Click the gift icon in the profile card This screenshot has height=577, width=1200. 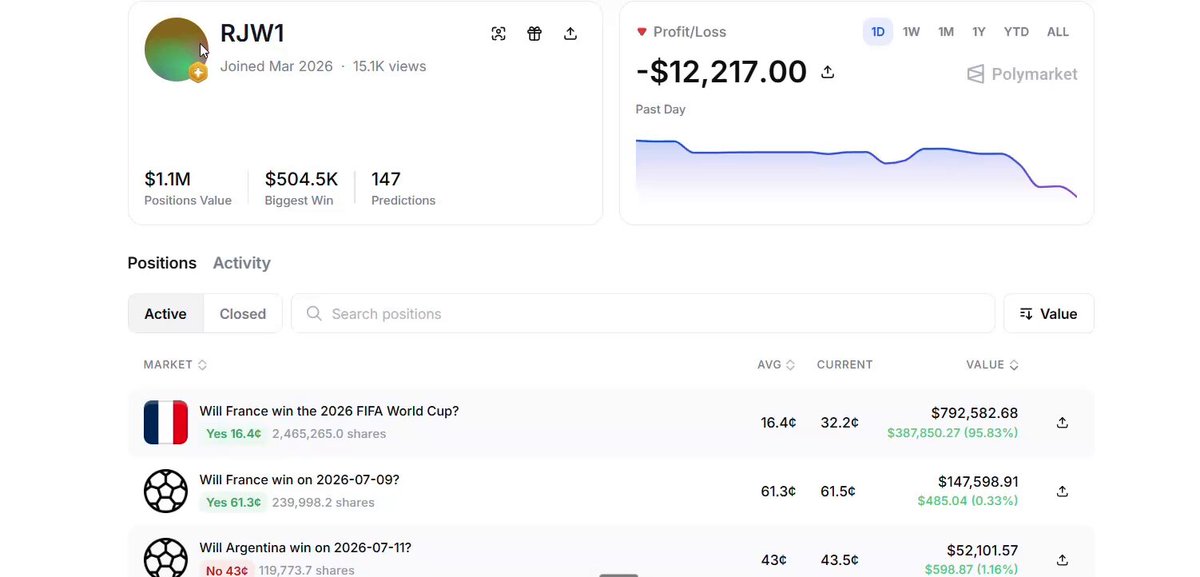[x=535, y=33]
